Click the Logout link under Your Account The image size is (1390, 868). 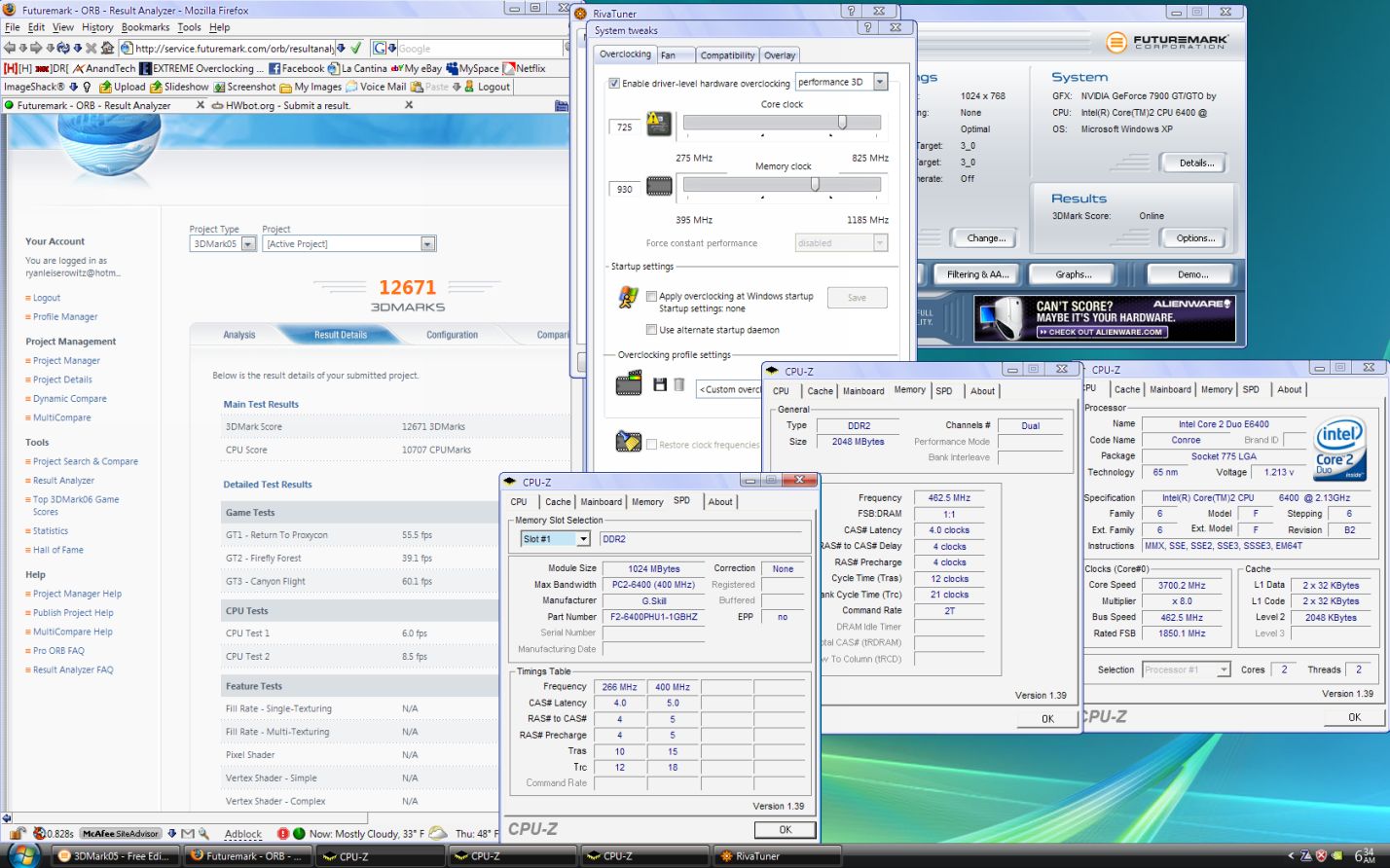pos(47,298)
